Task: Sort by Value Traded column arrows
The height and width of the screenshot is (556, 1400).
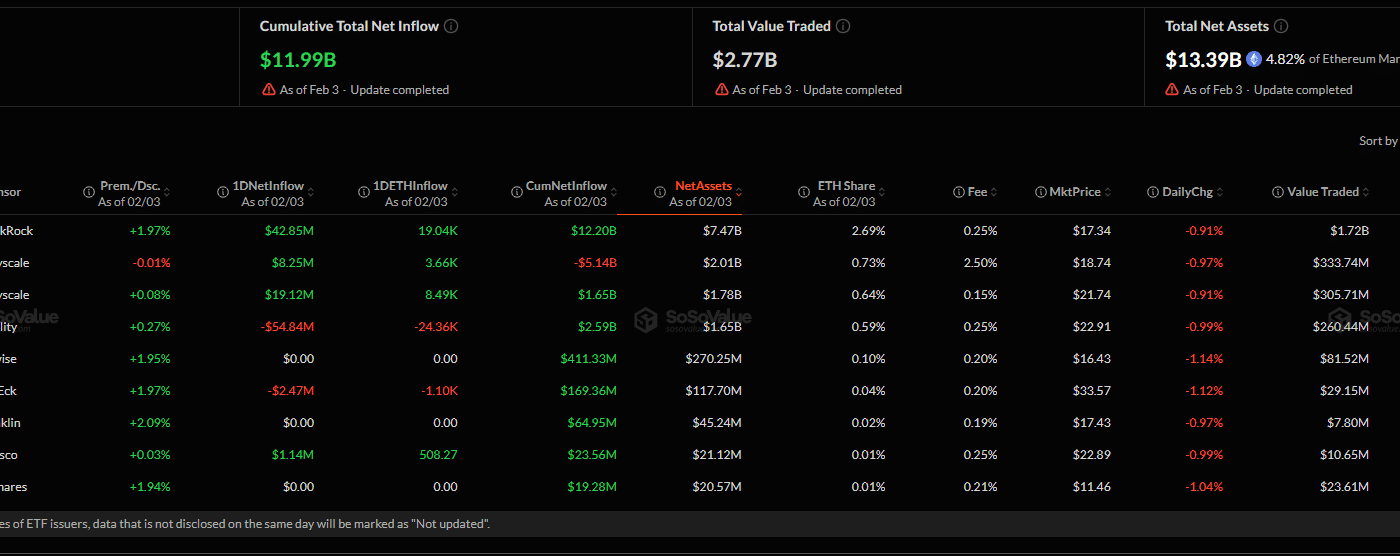Action: (1366, 192)
